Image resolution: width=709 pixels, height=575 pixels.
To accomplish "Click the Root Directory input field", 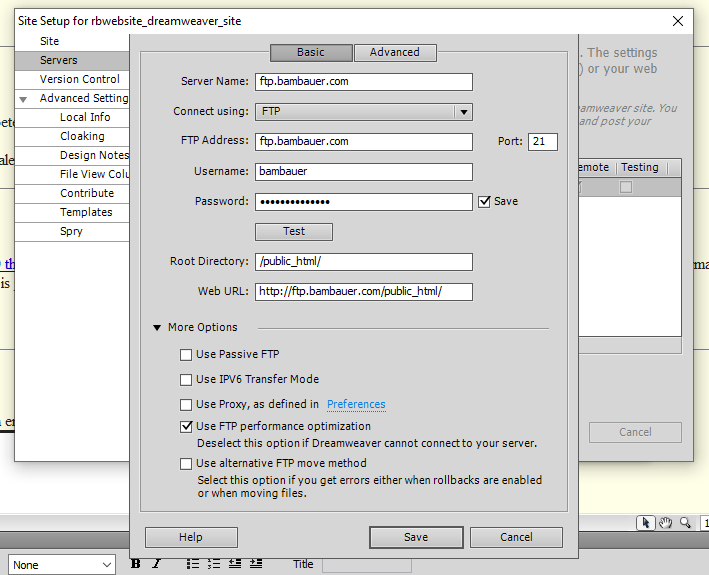I will pyautogui.click(x=364, y=262).
